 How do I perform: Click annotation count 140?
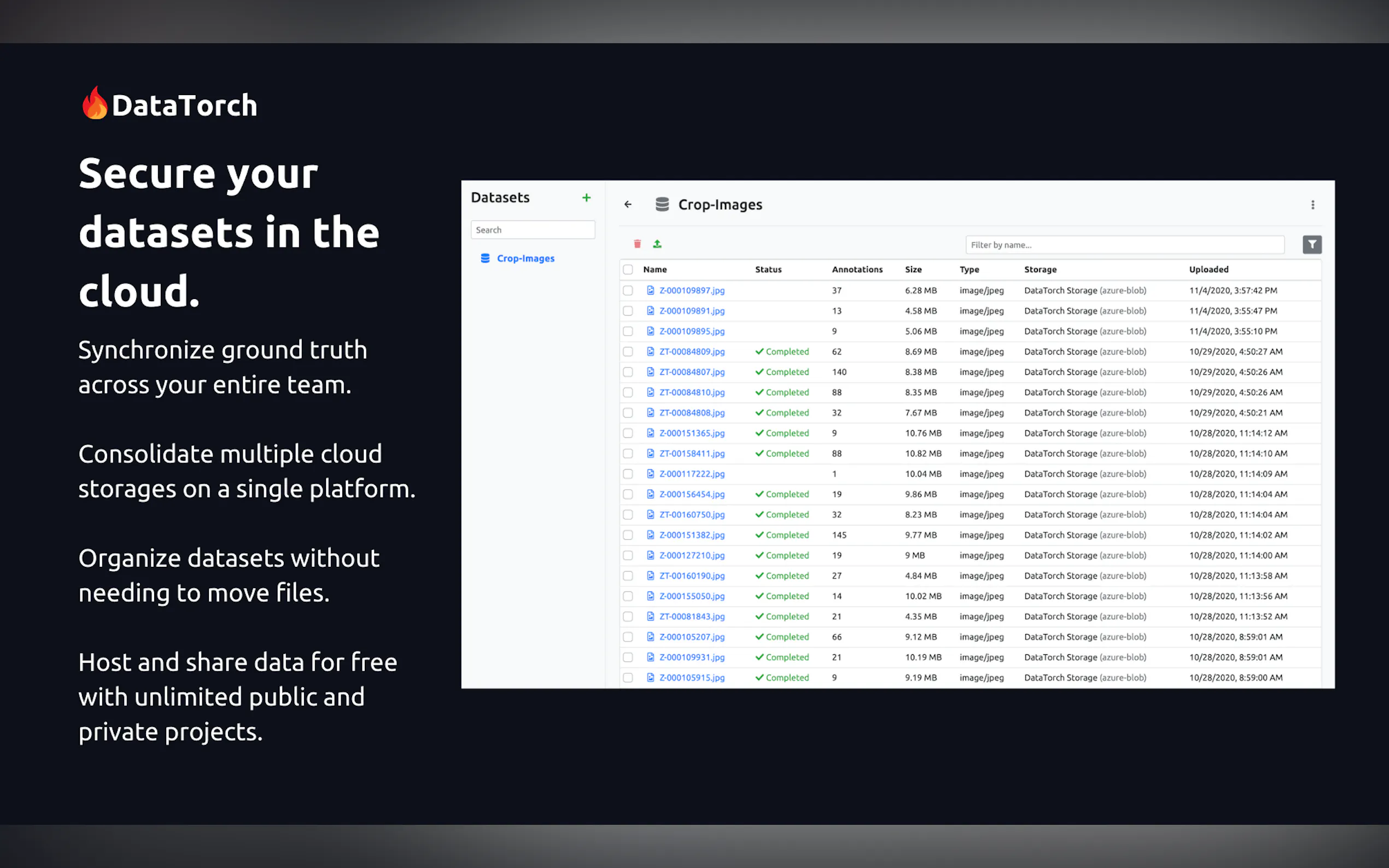click(839, 372)
